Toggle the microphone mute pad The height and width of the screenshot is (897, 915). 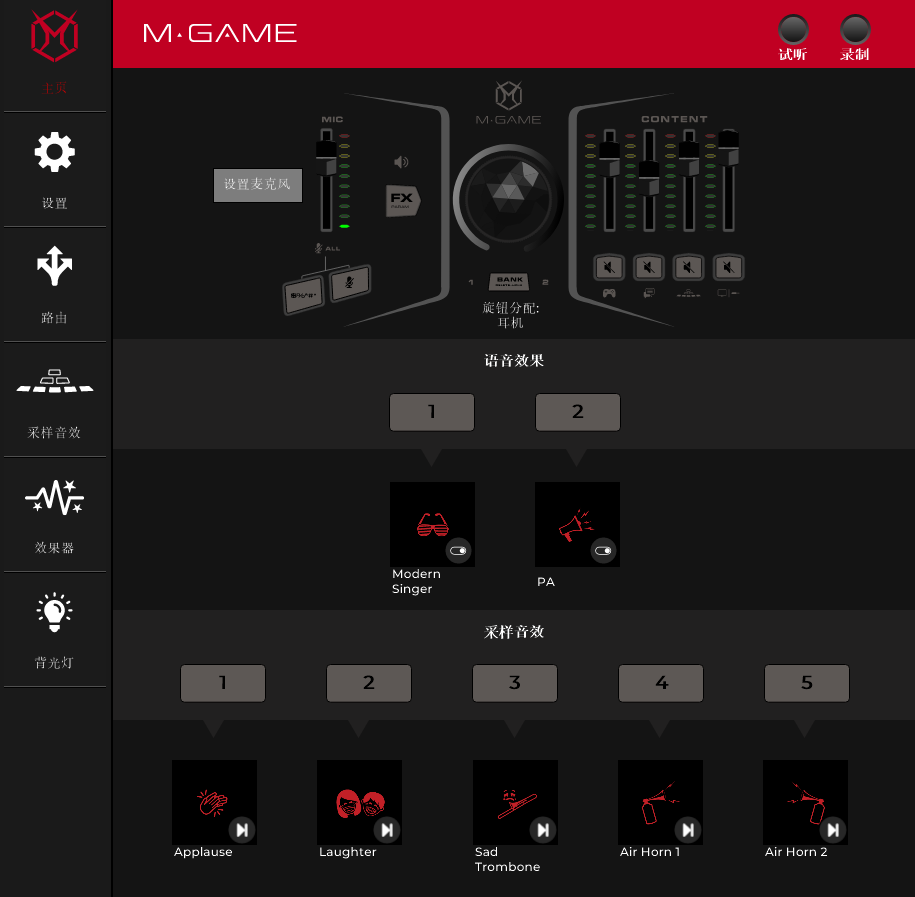tap(350, 283)
